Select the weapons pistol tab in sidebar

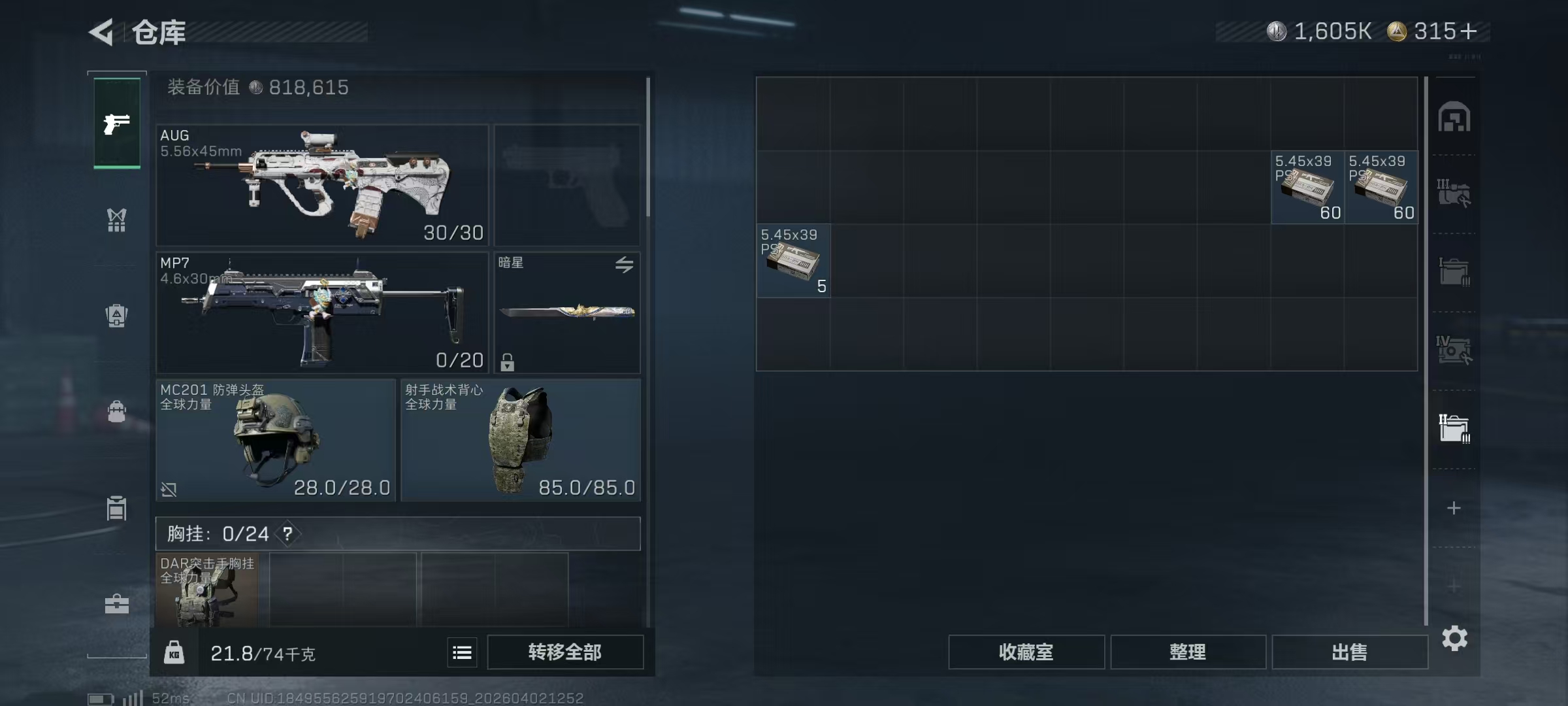click(x=116, y=123)
